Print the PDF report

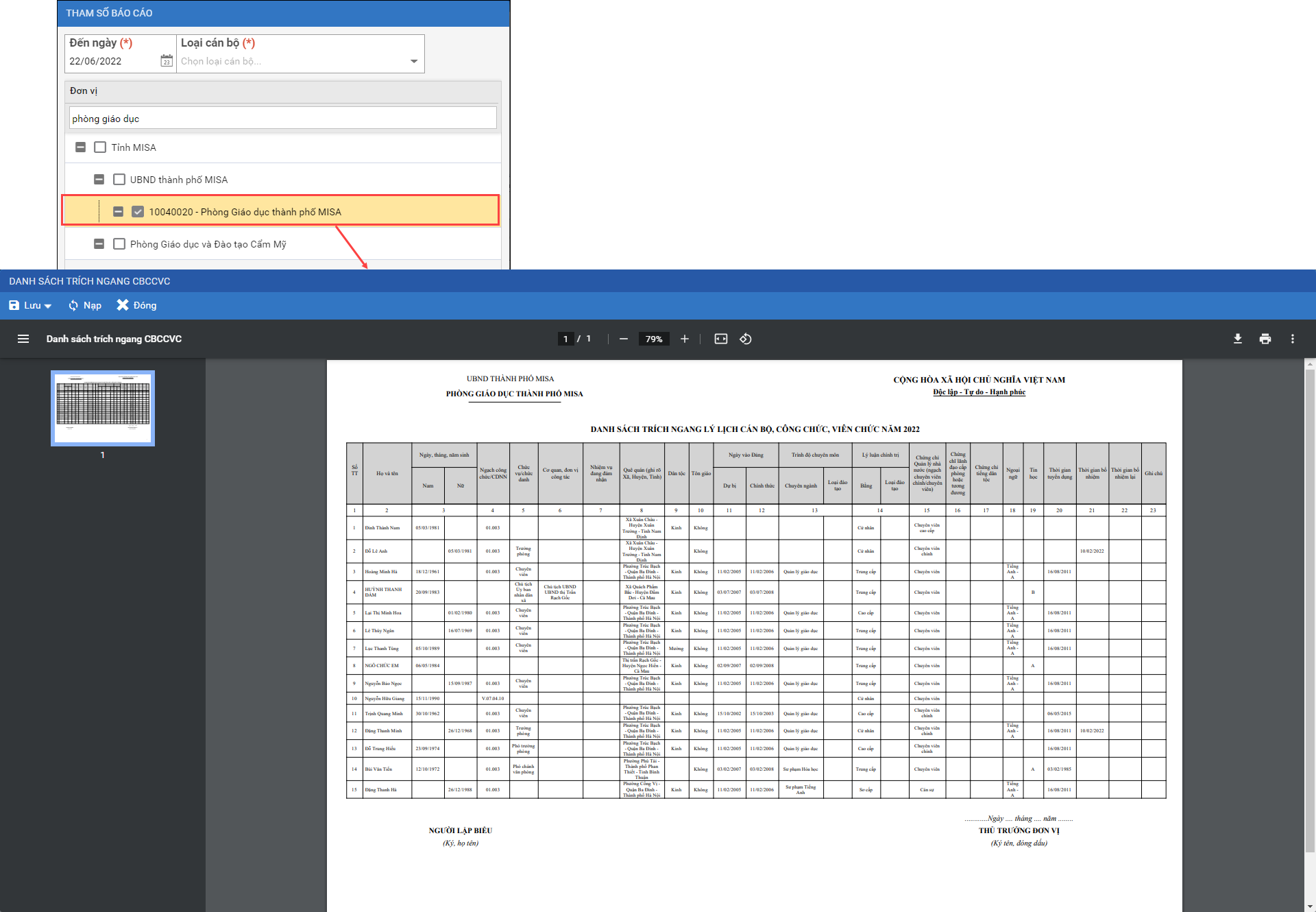[x=1265, y=339]
